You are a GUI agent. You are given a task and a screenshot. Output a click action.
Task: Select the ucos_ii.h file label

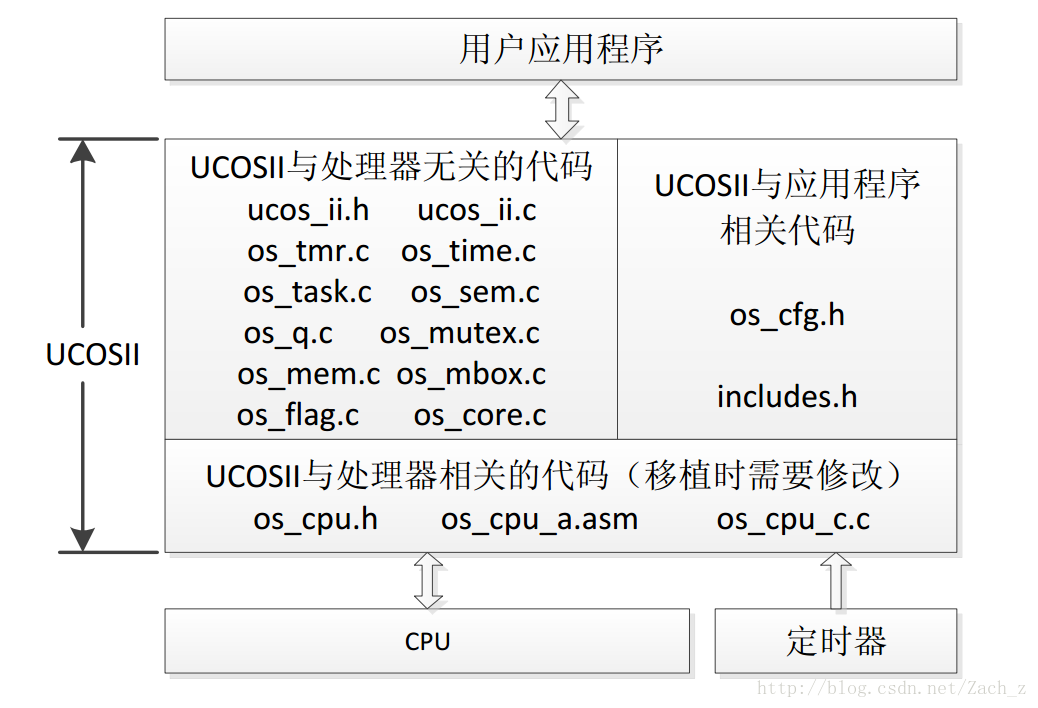307,211
